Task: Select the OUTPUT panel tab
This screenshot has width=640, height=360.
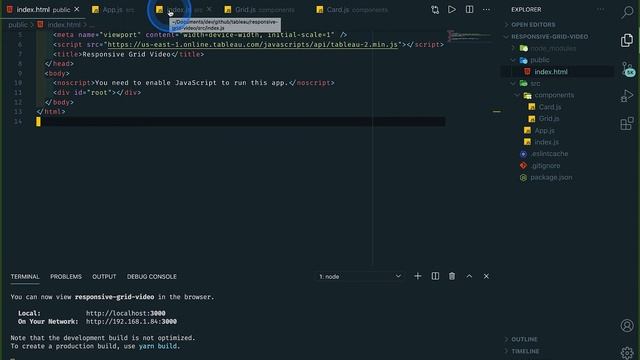Action: pyautogui.click(x=104, y=276)
